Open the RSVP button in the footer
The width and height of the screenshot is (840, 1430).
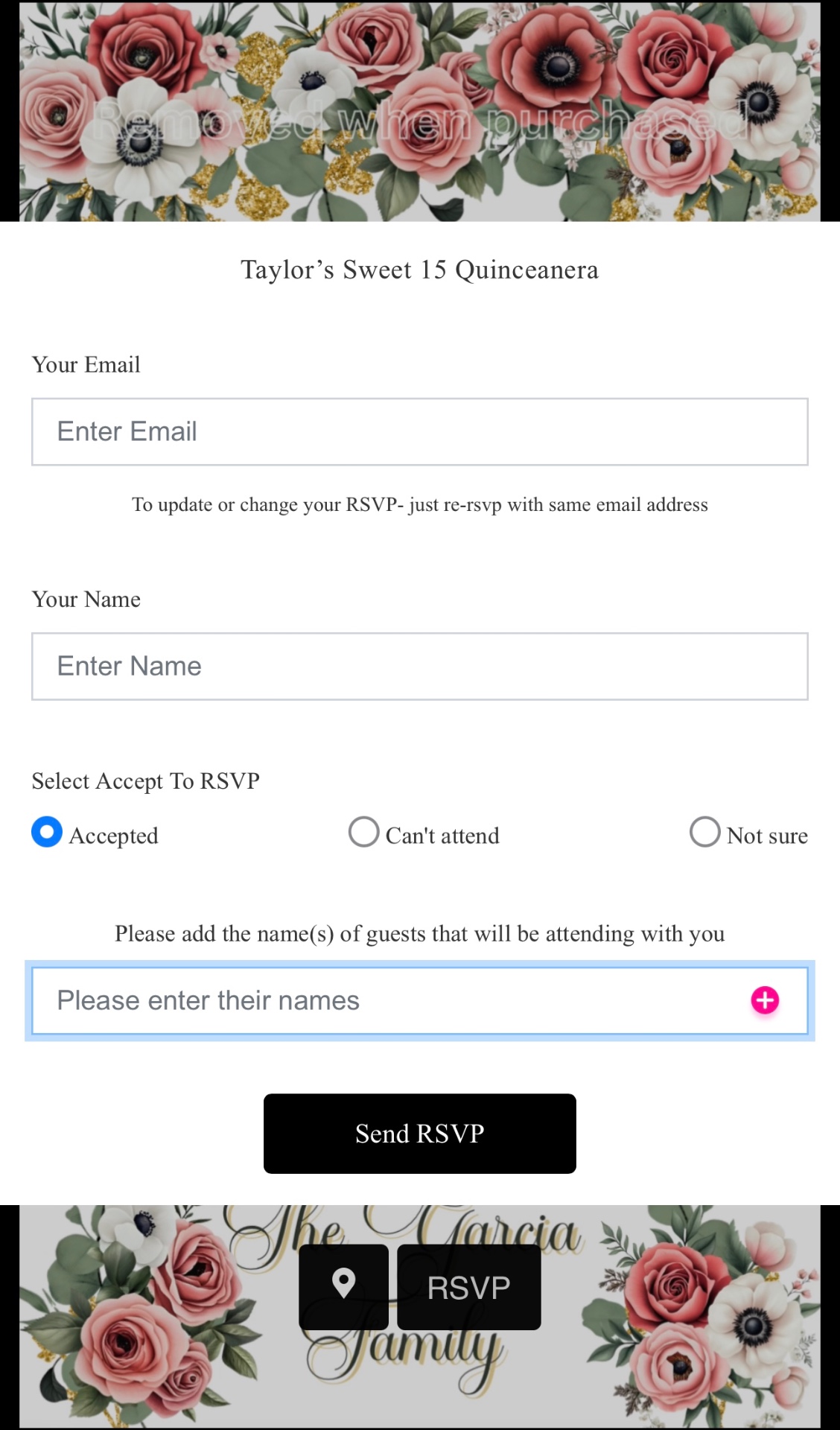coord(468,1286)
